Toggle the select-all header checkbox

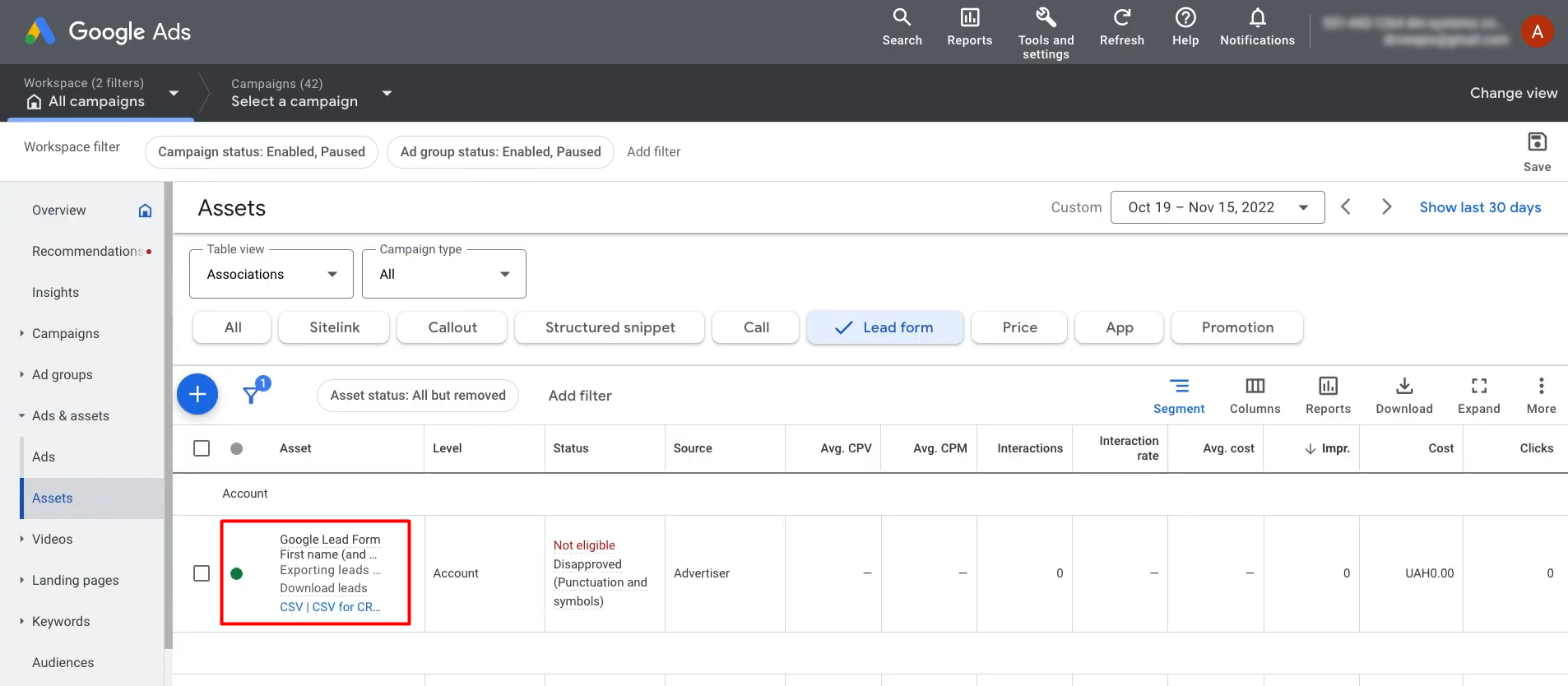coord(202,448)
